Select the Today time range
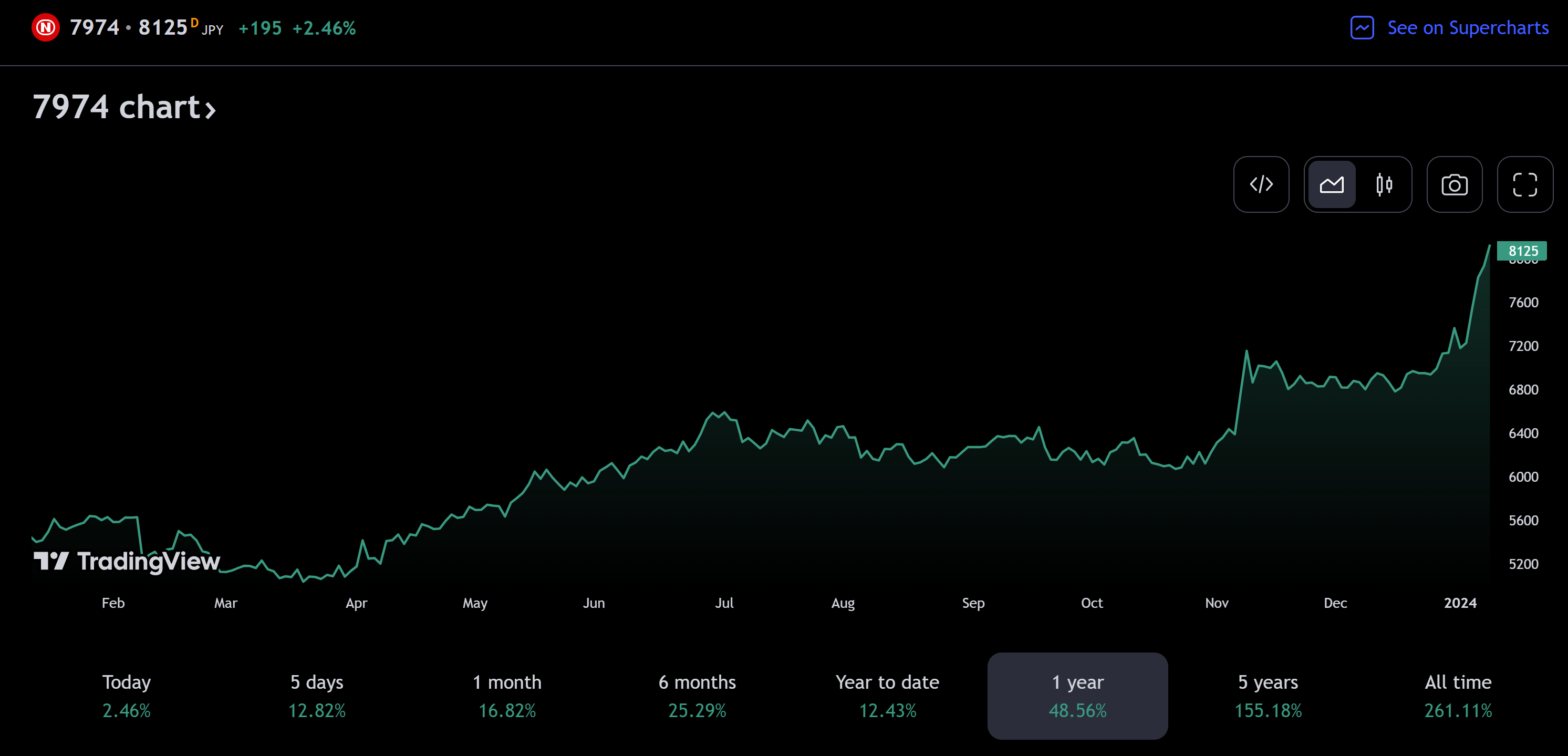 [x=126, y=695]
